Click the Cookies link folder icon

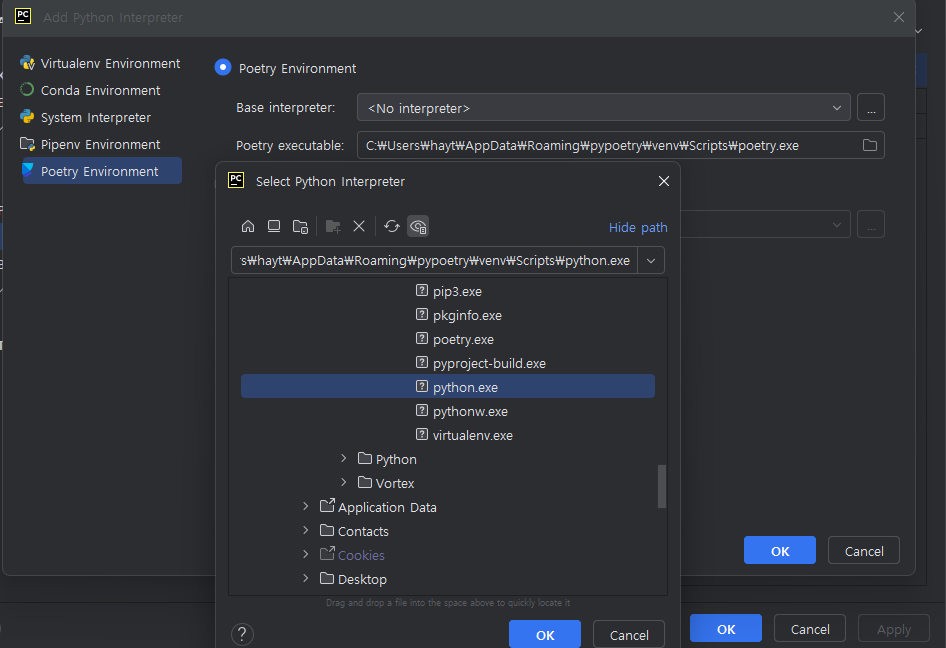coord(327,554)
